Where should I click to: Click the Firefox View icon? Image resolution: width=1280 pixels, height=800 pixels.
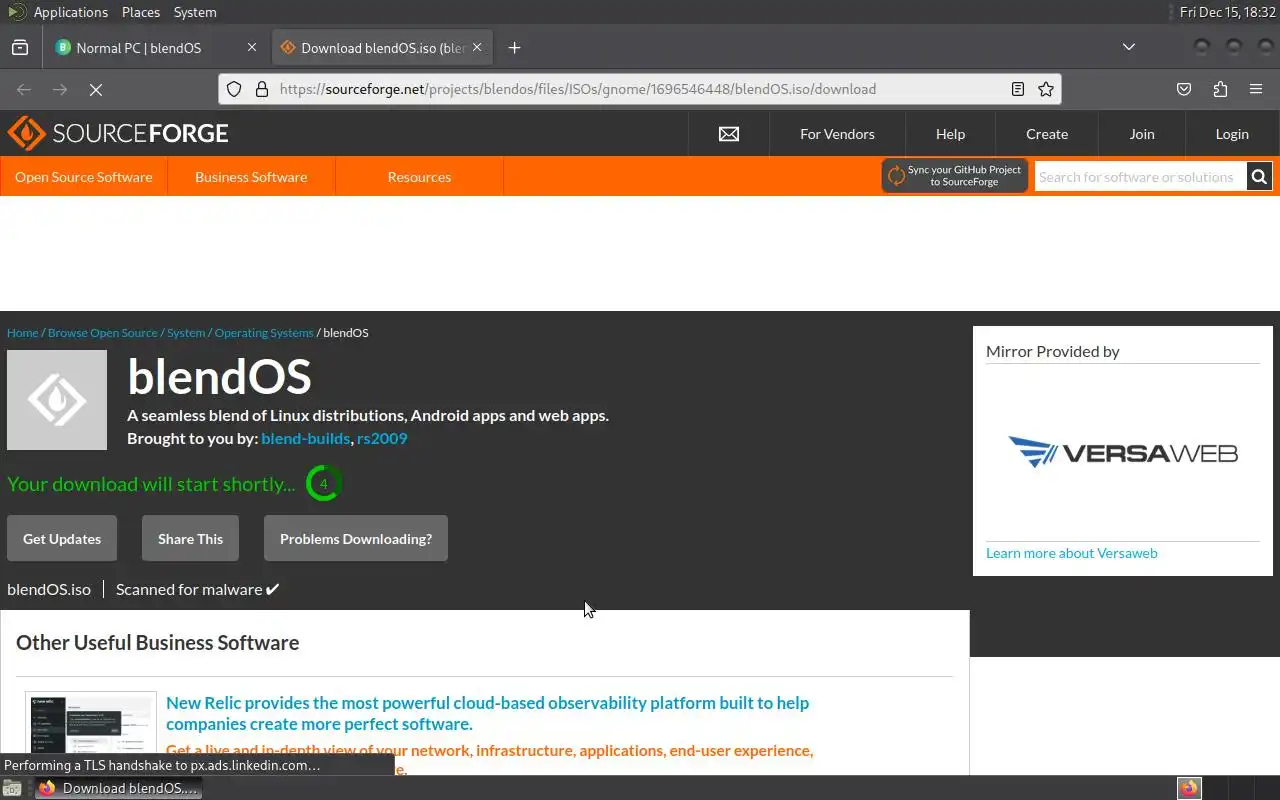(x=20, y=48)
